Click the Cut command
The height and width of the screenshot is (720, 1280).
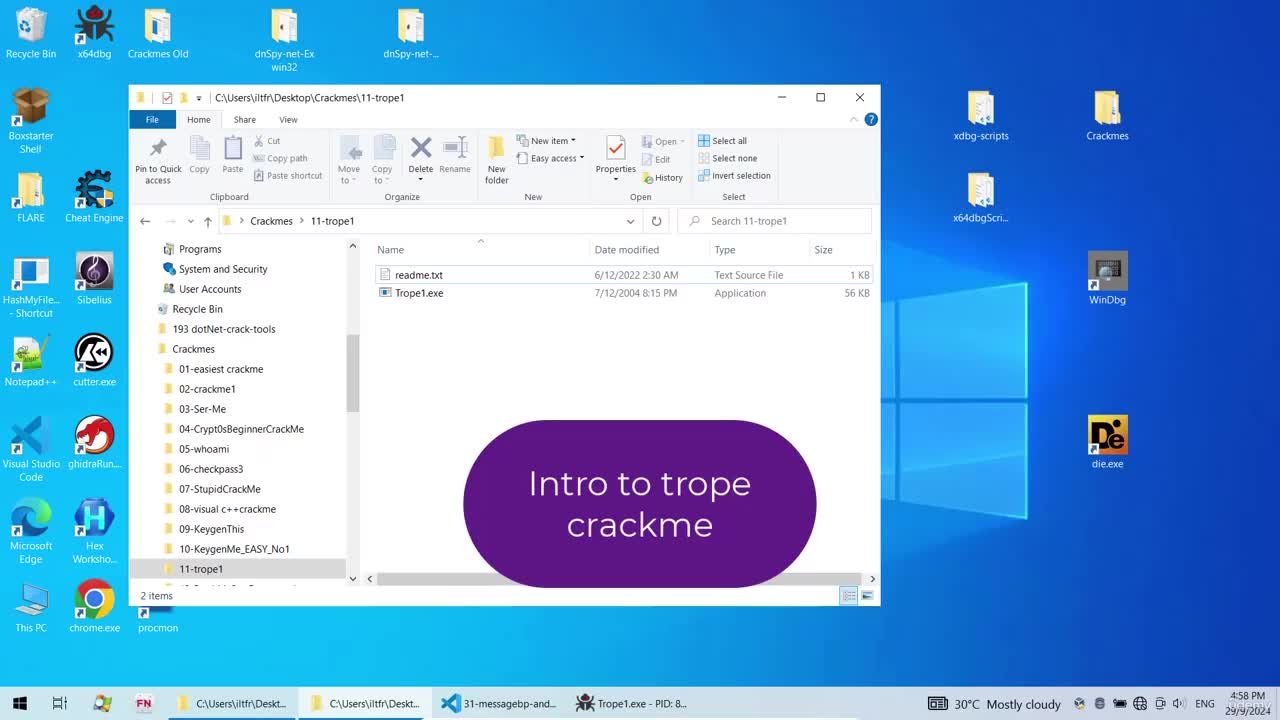[267, 141]
